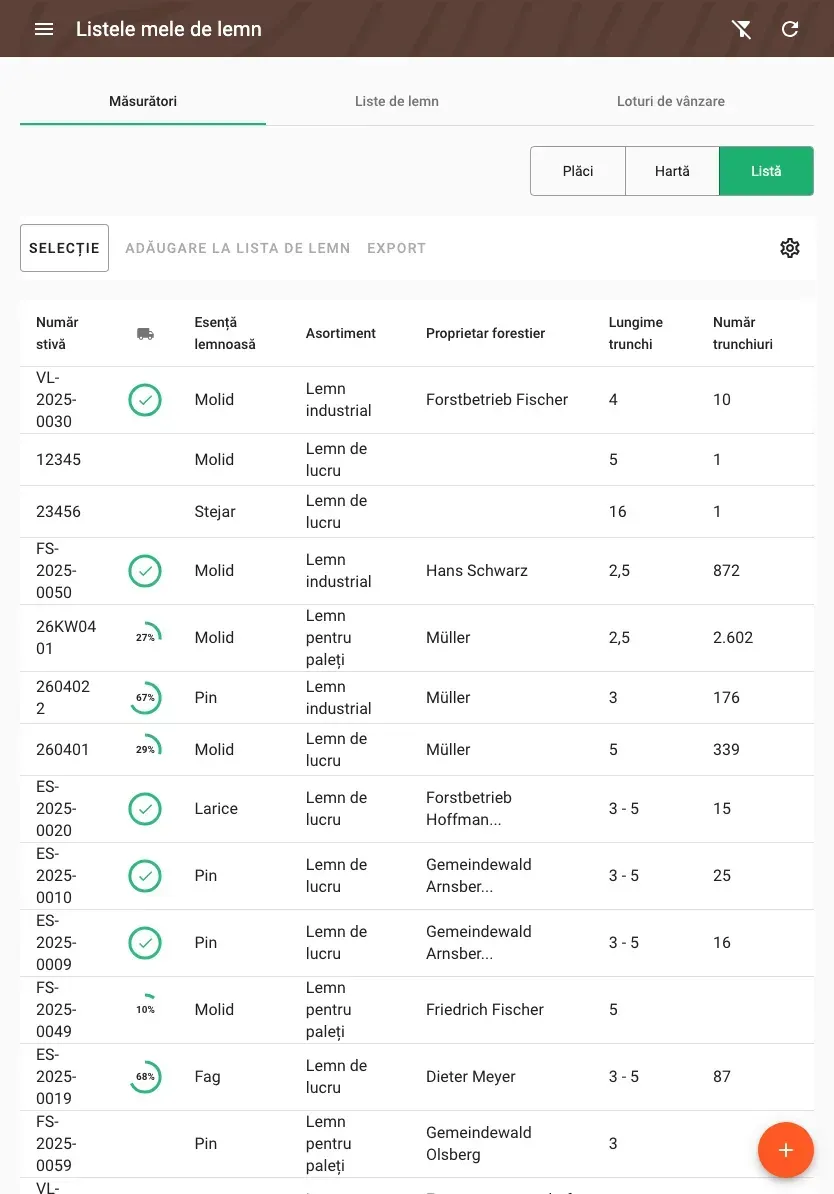Click completed checkmark icon for ES-2025-0010

coord(145,876)
